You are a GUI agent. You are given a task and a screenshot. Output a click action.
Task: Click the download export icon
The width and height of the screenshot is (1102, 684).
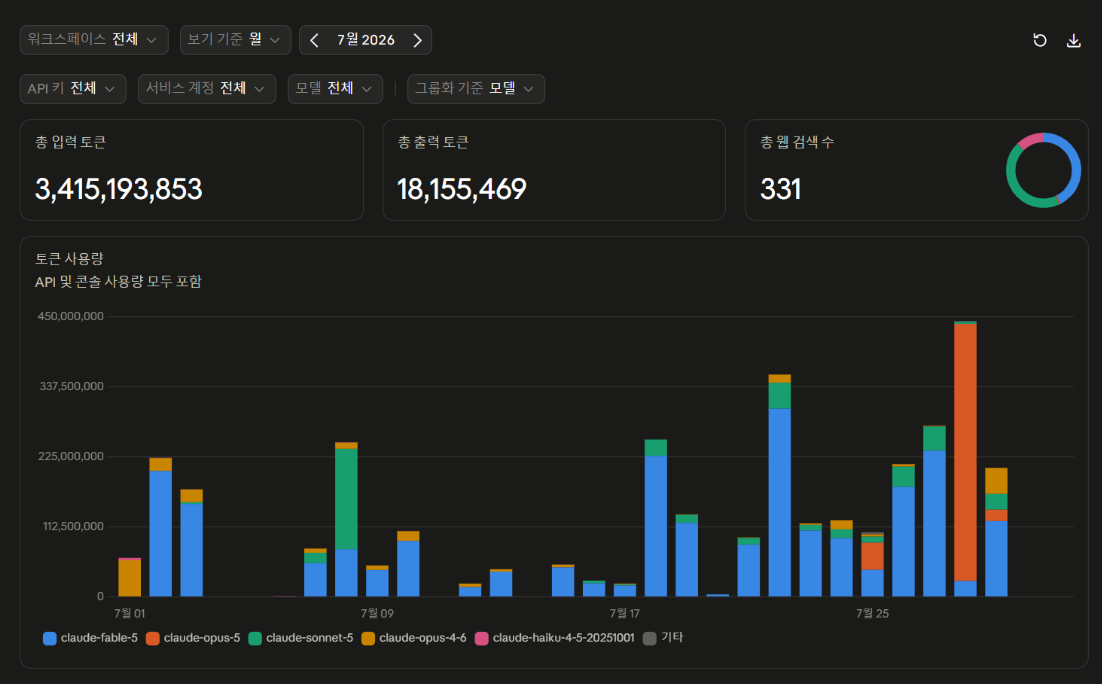[x=1073, y=40]
